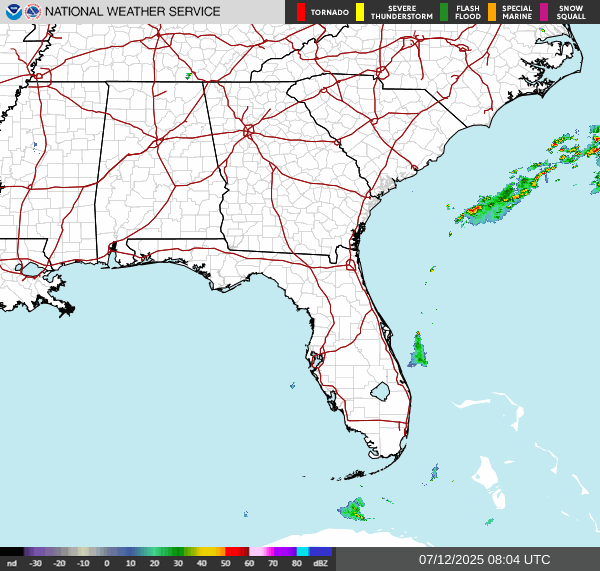The image size is (600, 571).
Task: Click the 'dBZ' unit label
Action: click(320, 563)
